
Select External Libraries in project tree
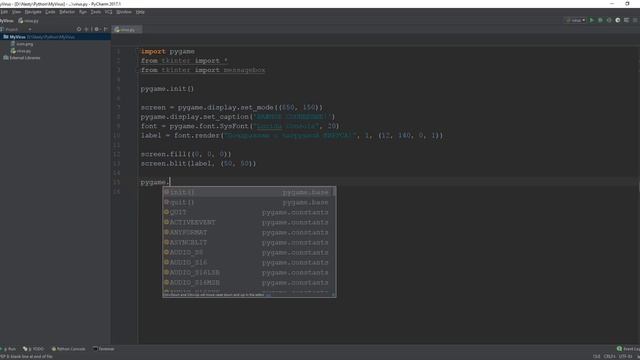(22, 58)
